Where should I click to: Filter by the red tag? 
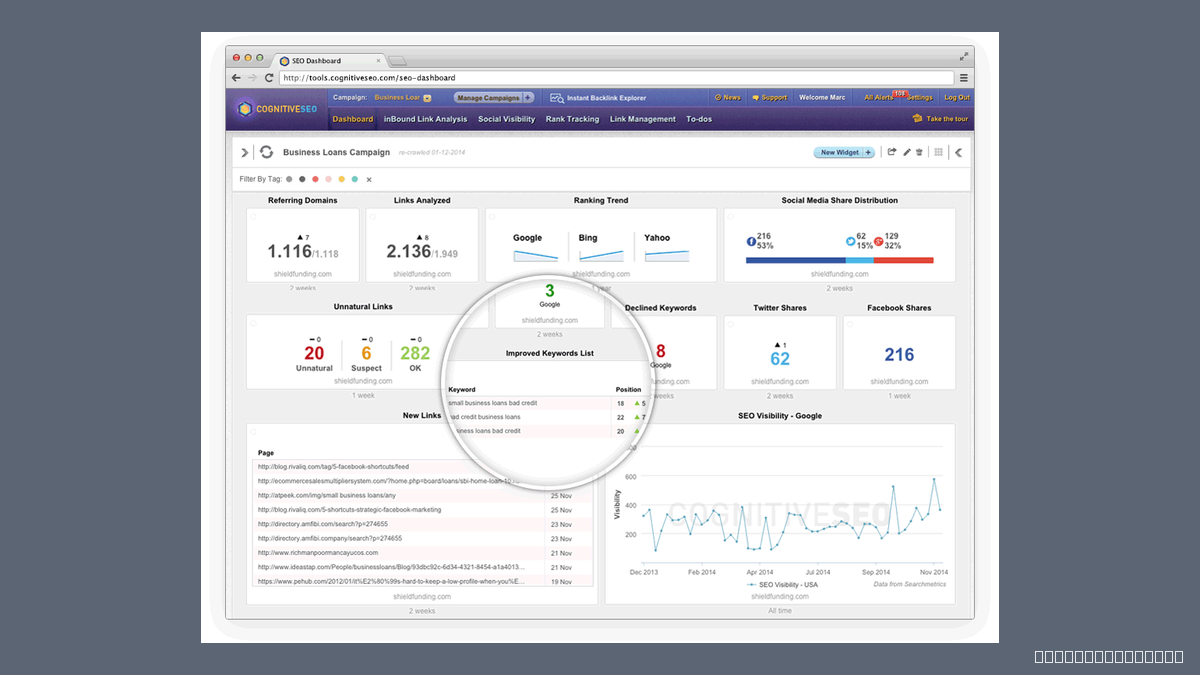pos(315,179)
